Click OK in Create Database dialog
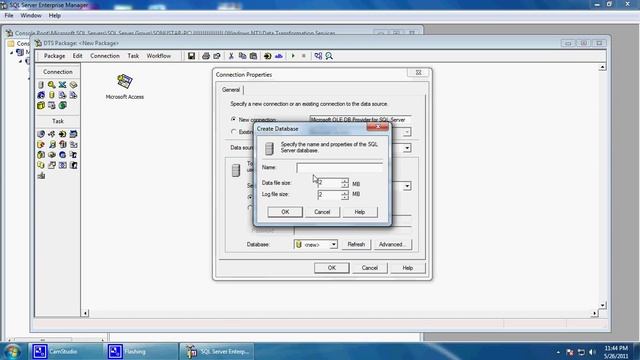The width and height of the screenshot is (640, 360). pos(285,212)
